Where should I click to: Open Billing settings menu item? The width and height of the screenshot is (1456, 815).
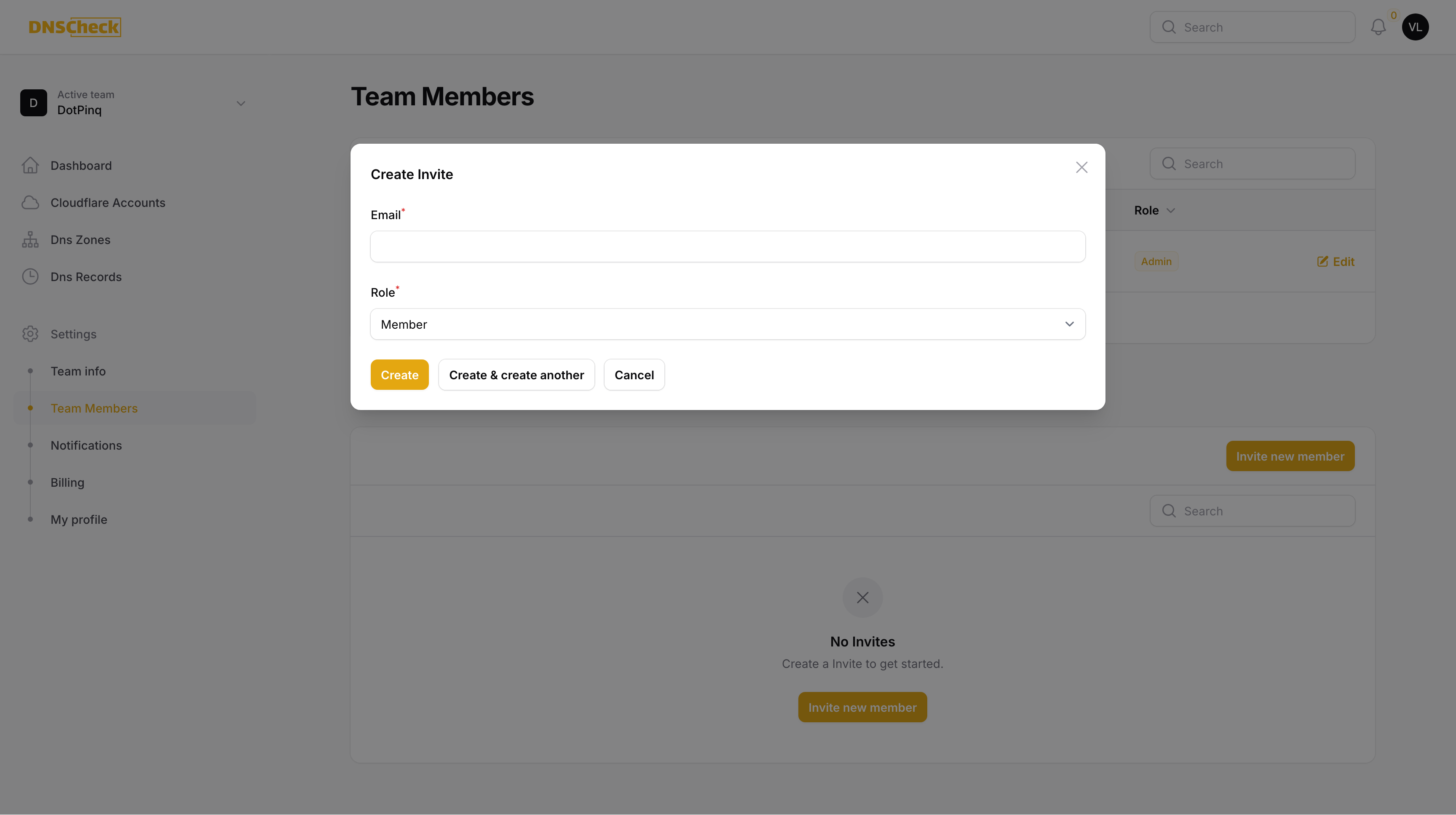[67, 483]
